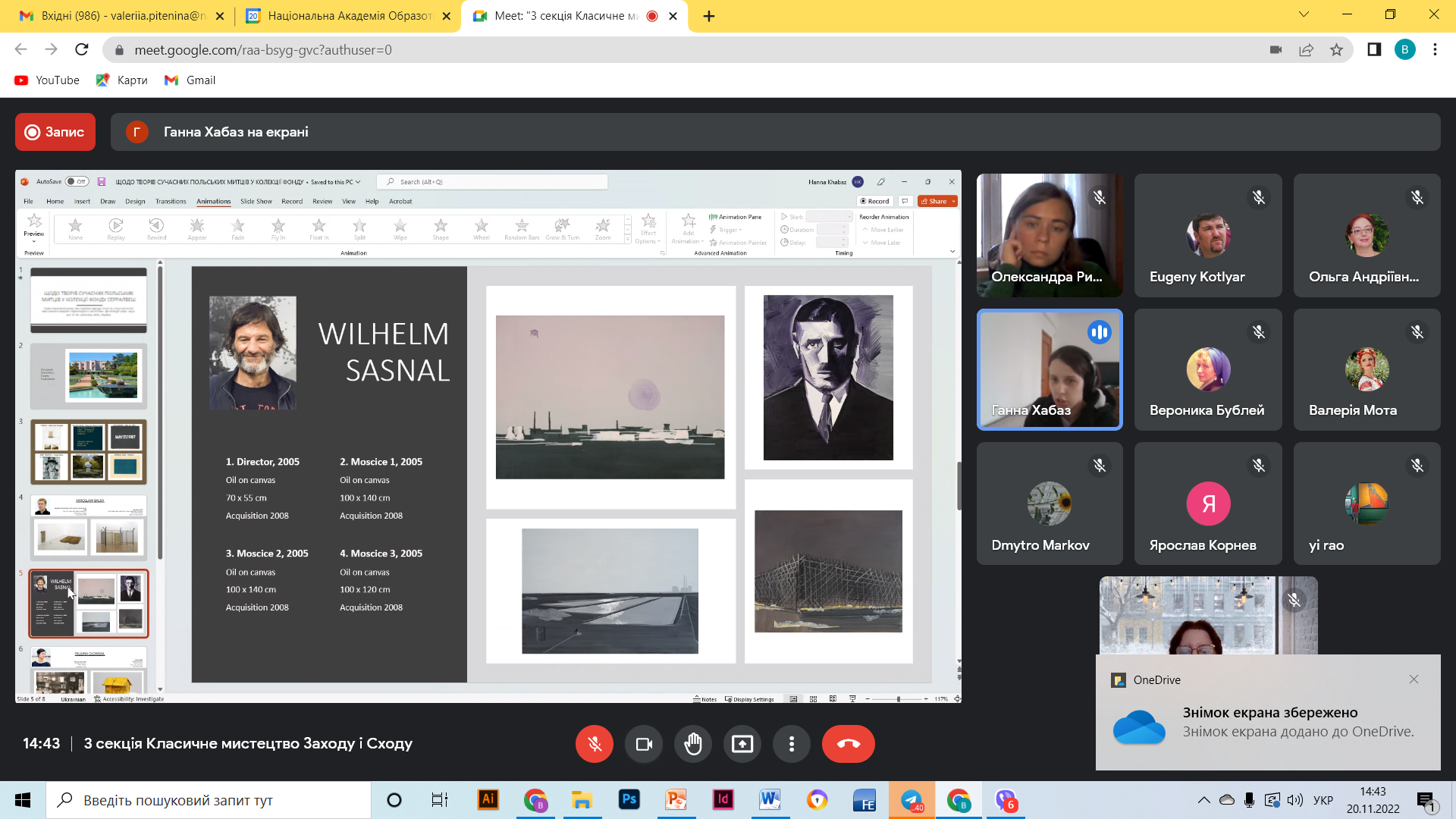
Task: Click the PowerPoint Search box
Action: [x=494, y=182]
